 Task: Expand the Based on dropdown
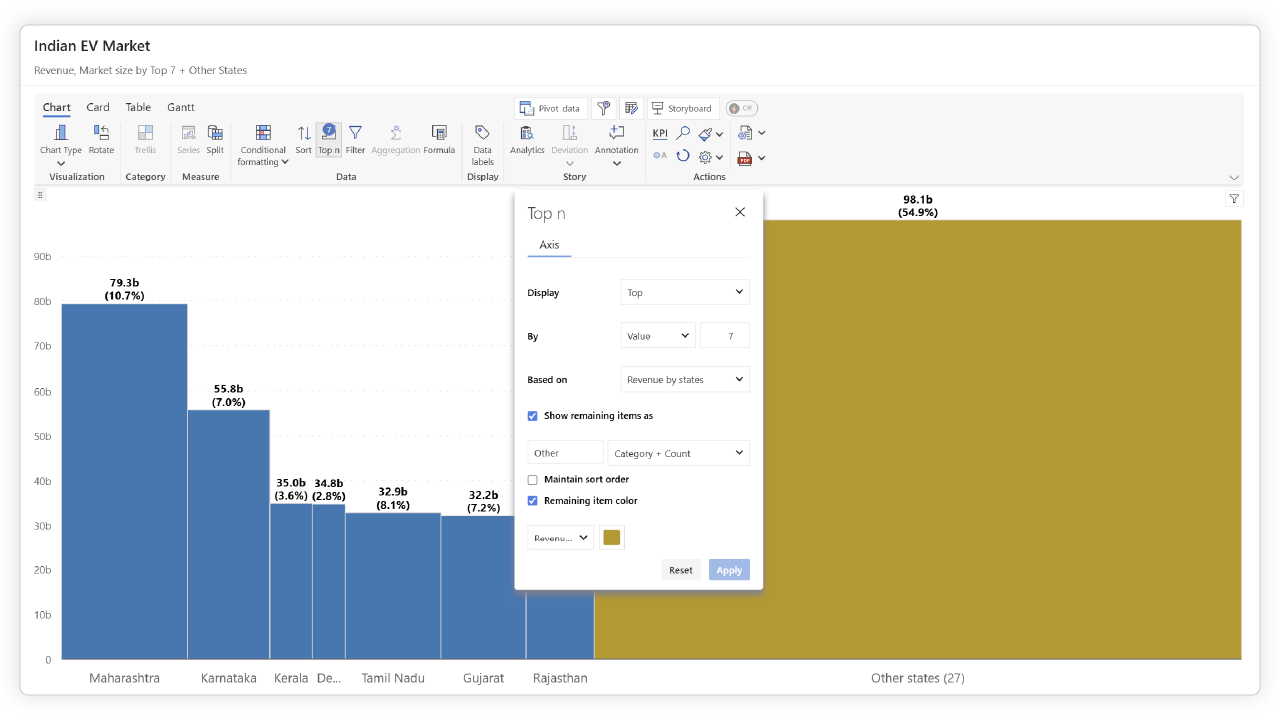pyautogui.click(x=685, y=380)
